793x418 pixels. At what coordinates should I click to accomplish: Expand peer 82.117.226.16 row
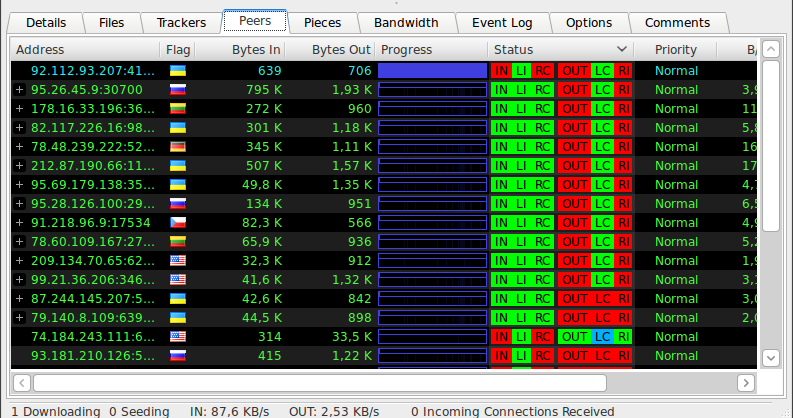pyautogui.click(x=19, y=127)
